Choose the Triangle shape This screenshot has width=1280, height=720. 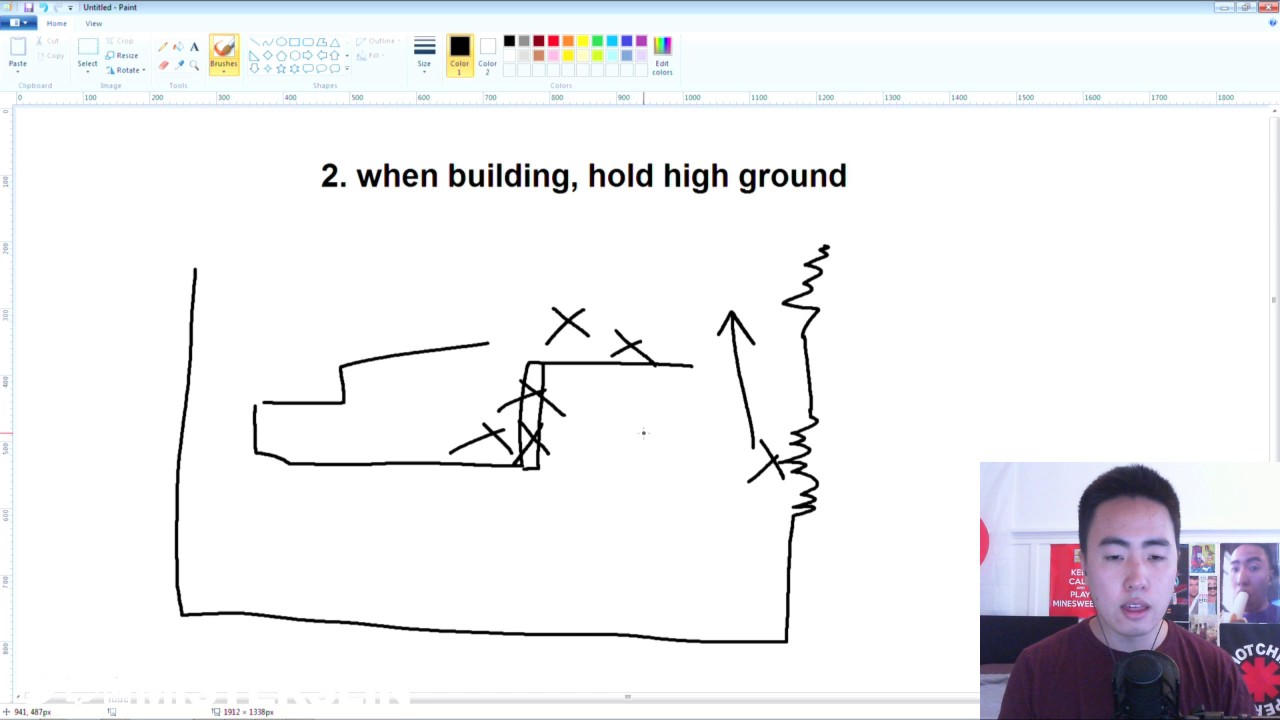pyautogui.click(x=335, y=42)
